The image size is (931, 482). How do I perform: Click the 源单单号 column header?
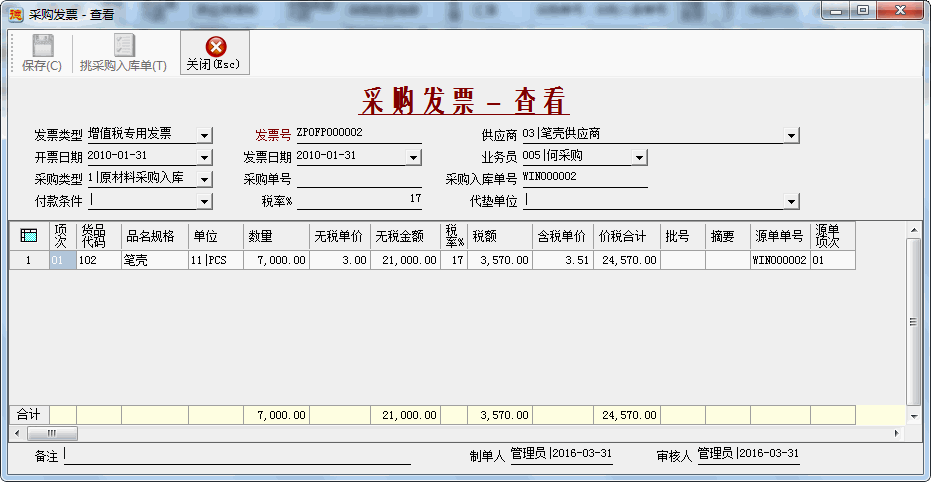[x=780, y=236]
